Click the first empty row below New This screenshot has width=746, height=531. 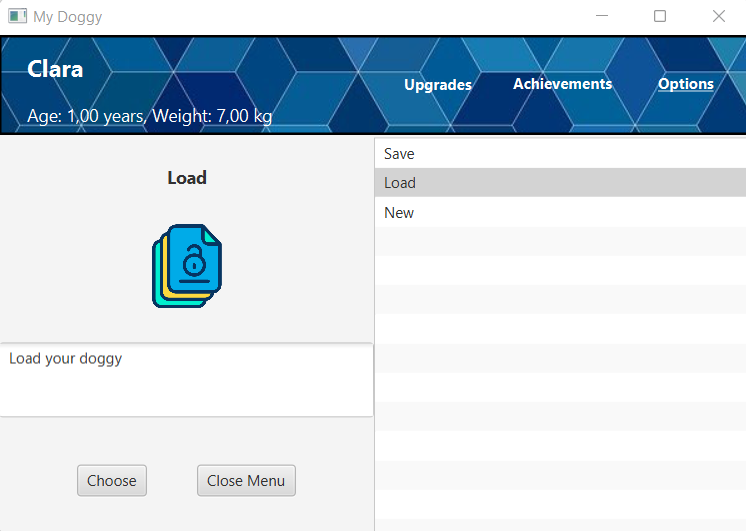(x=560, y=241)
